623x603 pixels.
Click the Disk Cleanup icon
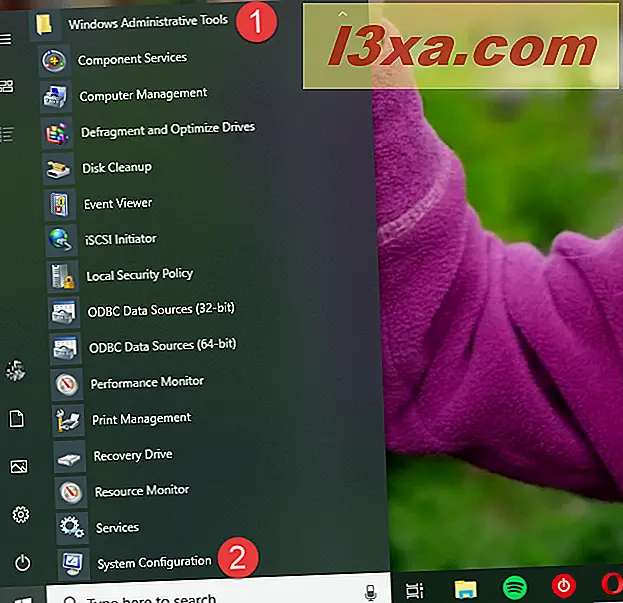58,169
